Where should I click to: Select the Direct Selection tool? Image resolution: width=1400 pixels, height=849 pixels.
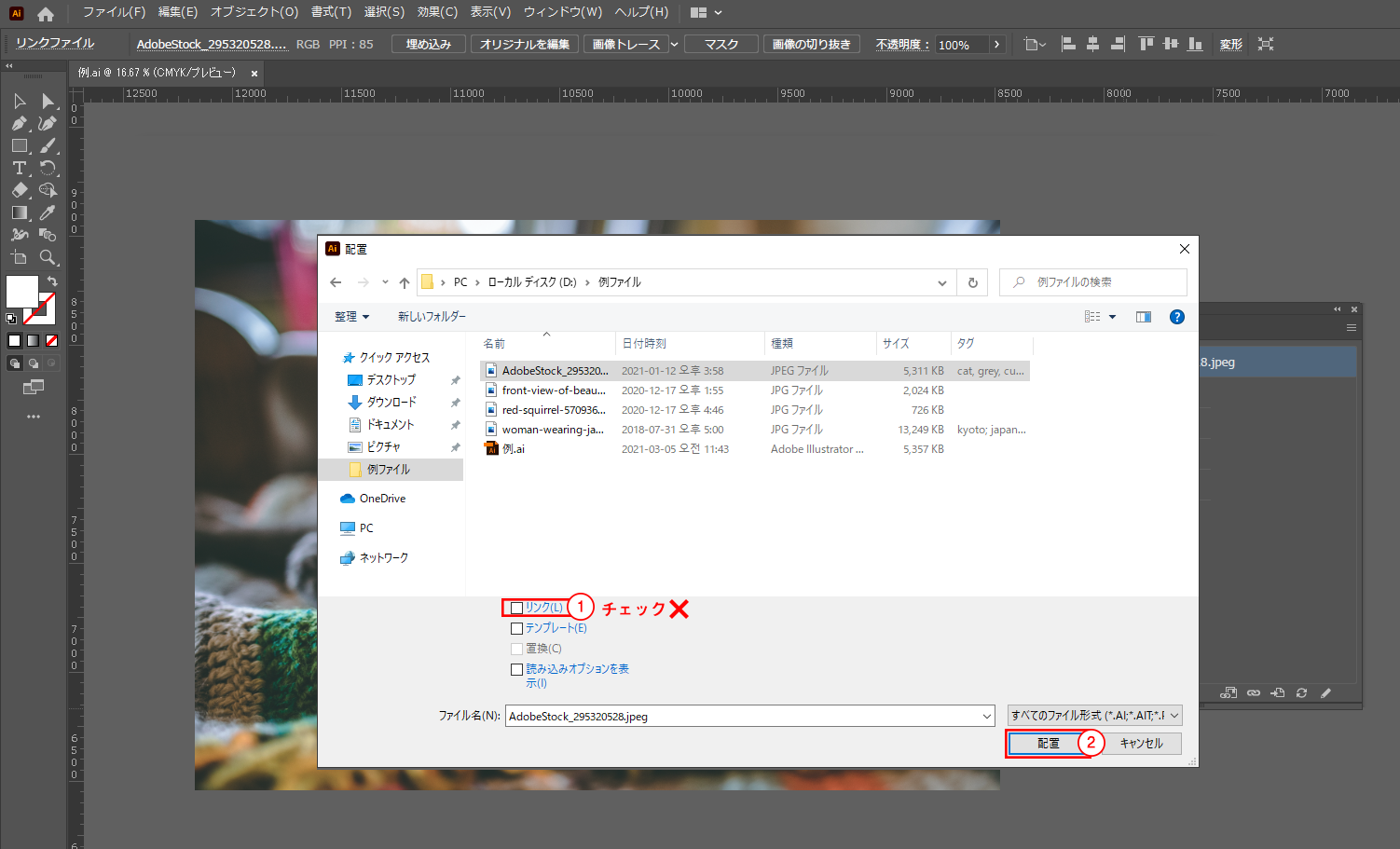click(x=48, y=101)
